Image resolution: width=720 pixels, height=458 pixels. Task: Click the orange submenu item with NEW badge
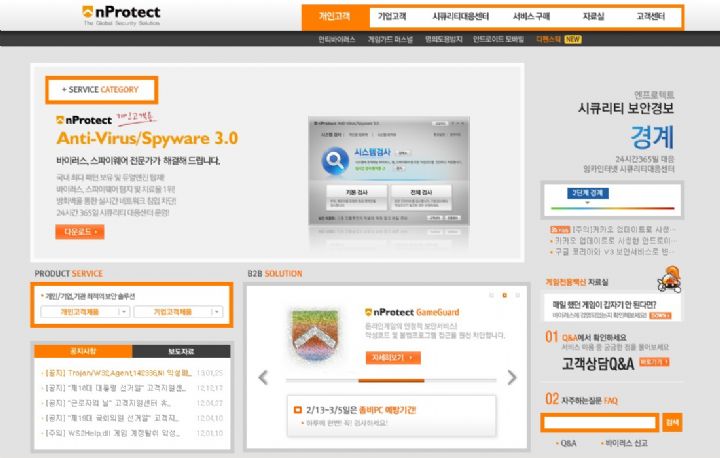548,40
